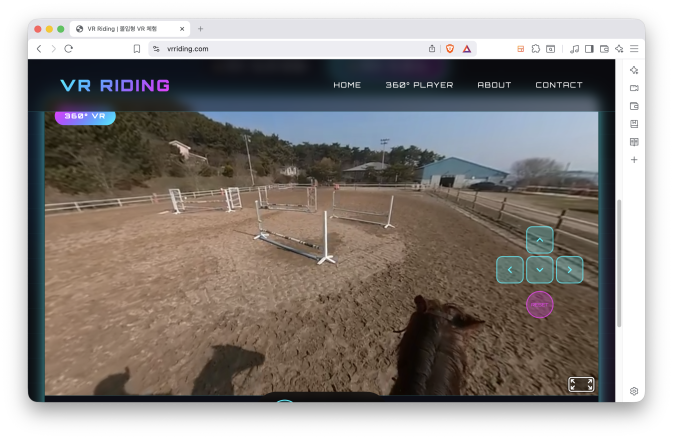Click the page's vertical scrollbar
Viewport: 673px width, 439px height.
tap(619, 262)
